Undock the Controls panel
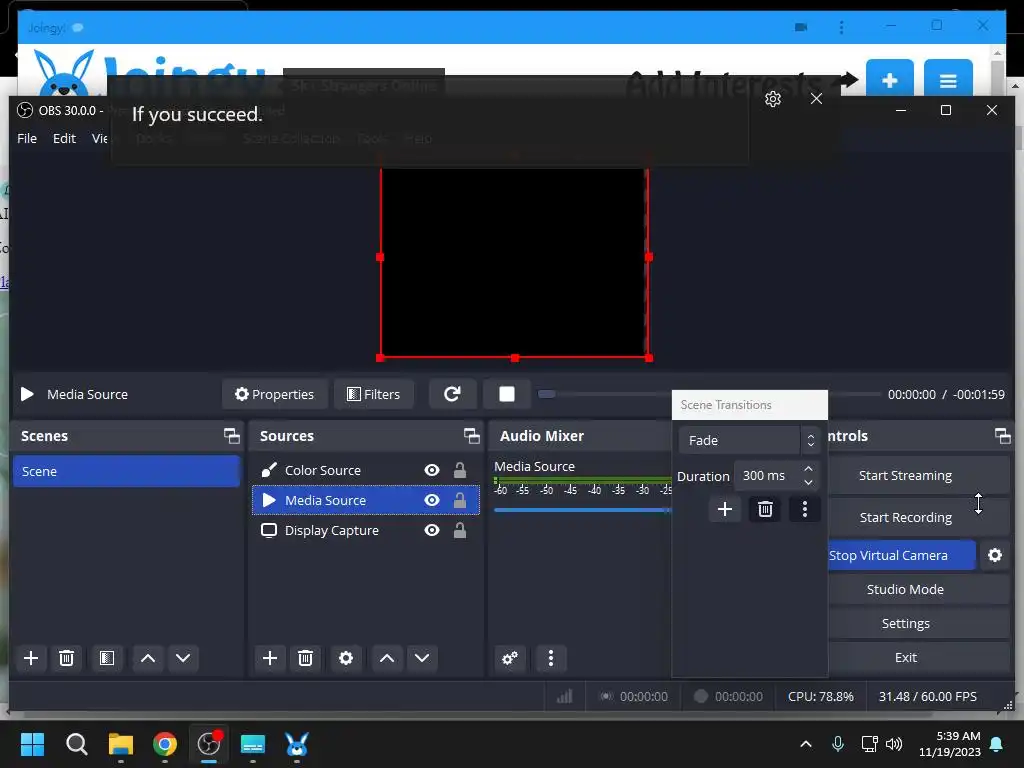The image size is (1024, 768). (1002, 436)
